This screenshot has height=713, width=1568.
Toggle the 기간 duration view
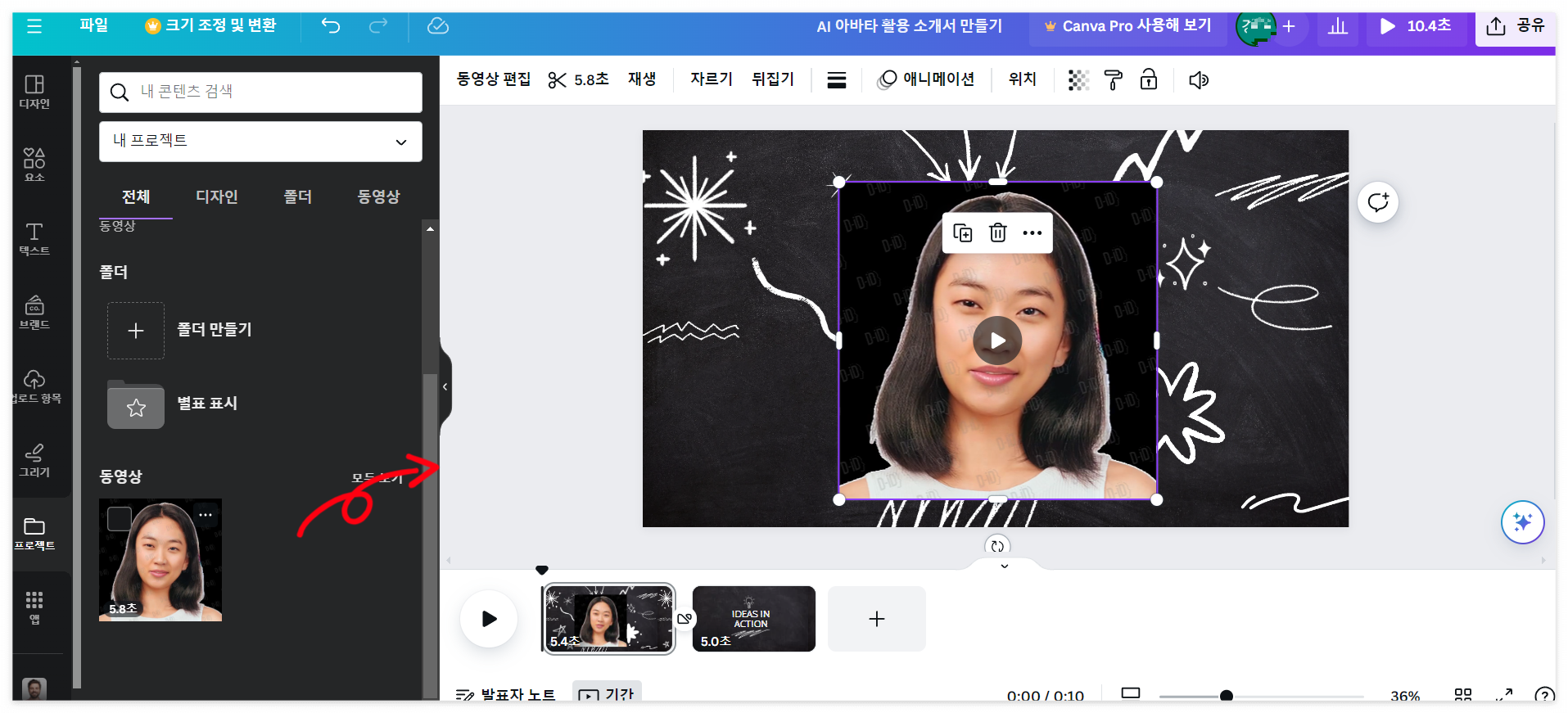[x=607, y=693]
